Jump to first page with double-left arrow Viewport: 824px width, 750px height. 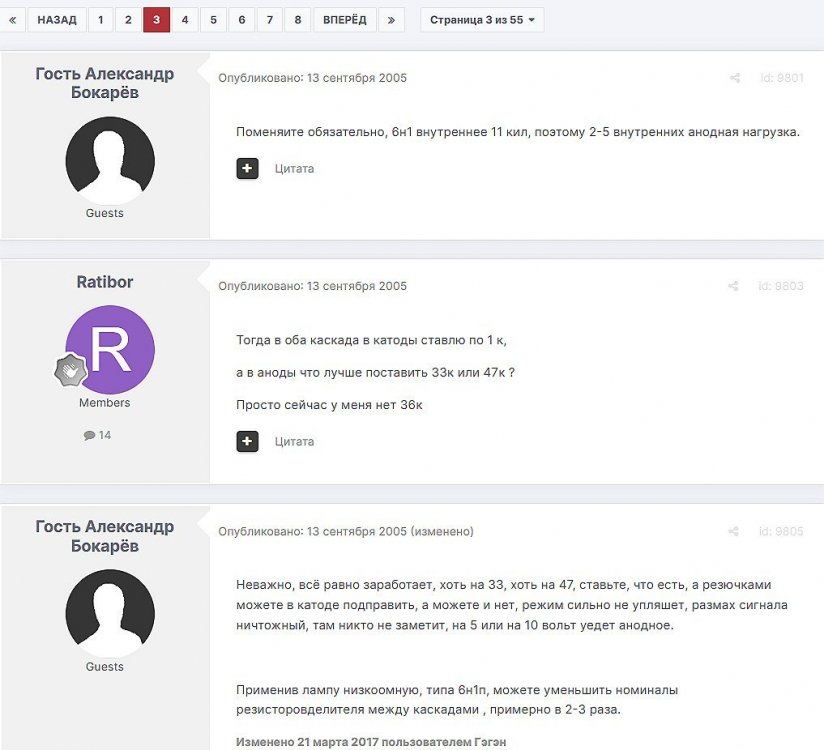[x=12, y=20]
